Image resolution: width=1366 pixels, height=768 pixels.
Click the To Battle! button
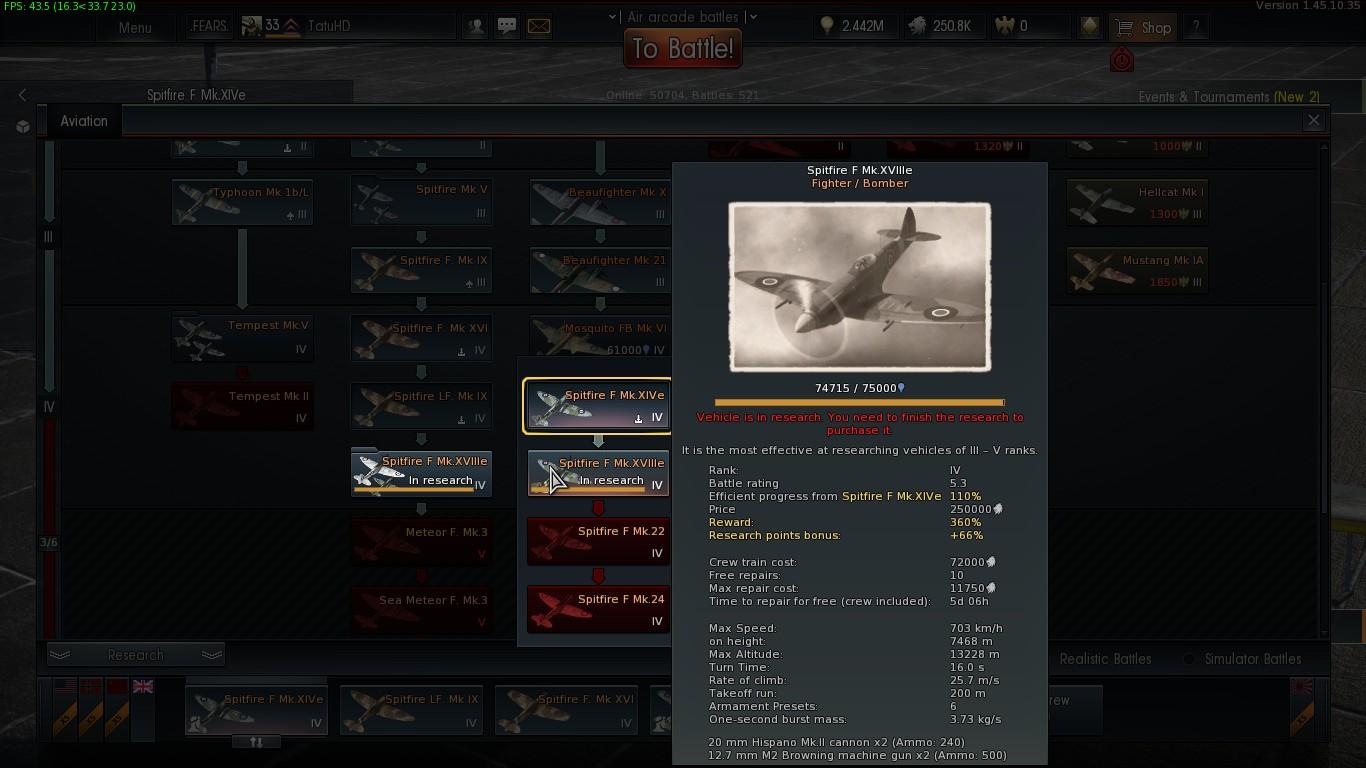click(x=683, y=48)
